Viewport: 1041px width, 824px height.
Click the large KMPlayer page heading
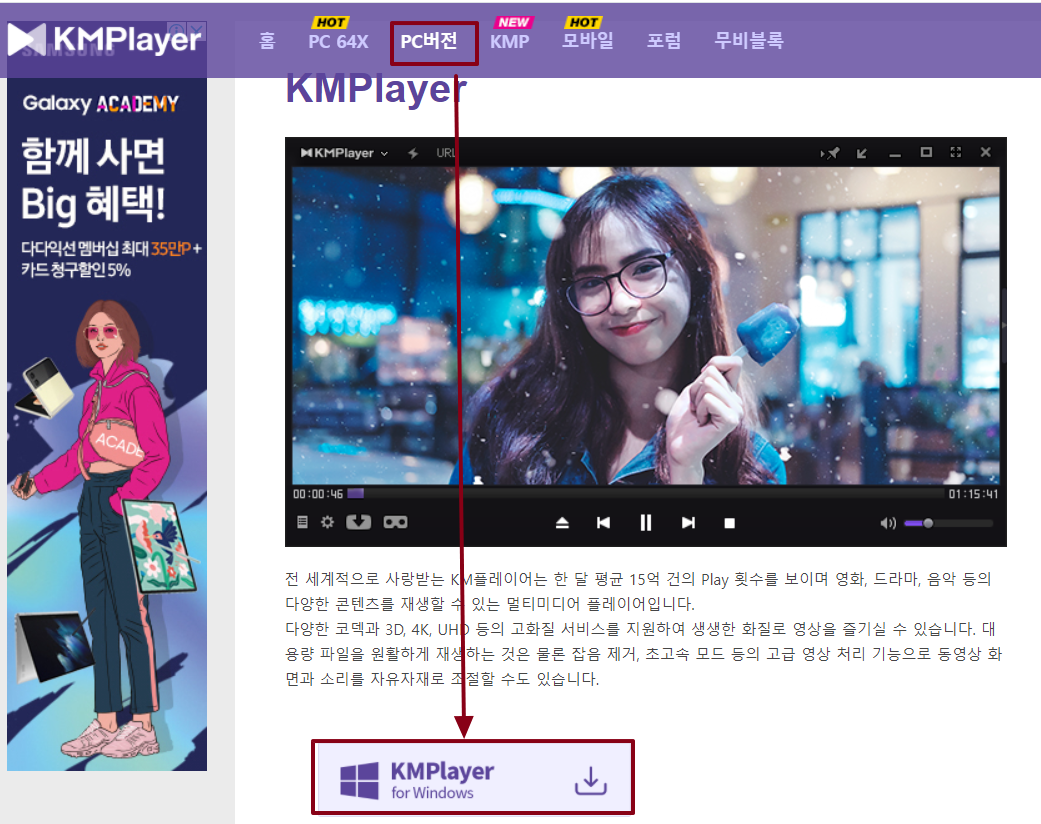(x=376, y=90)
